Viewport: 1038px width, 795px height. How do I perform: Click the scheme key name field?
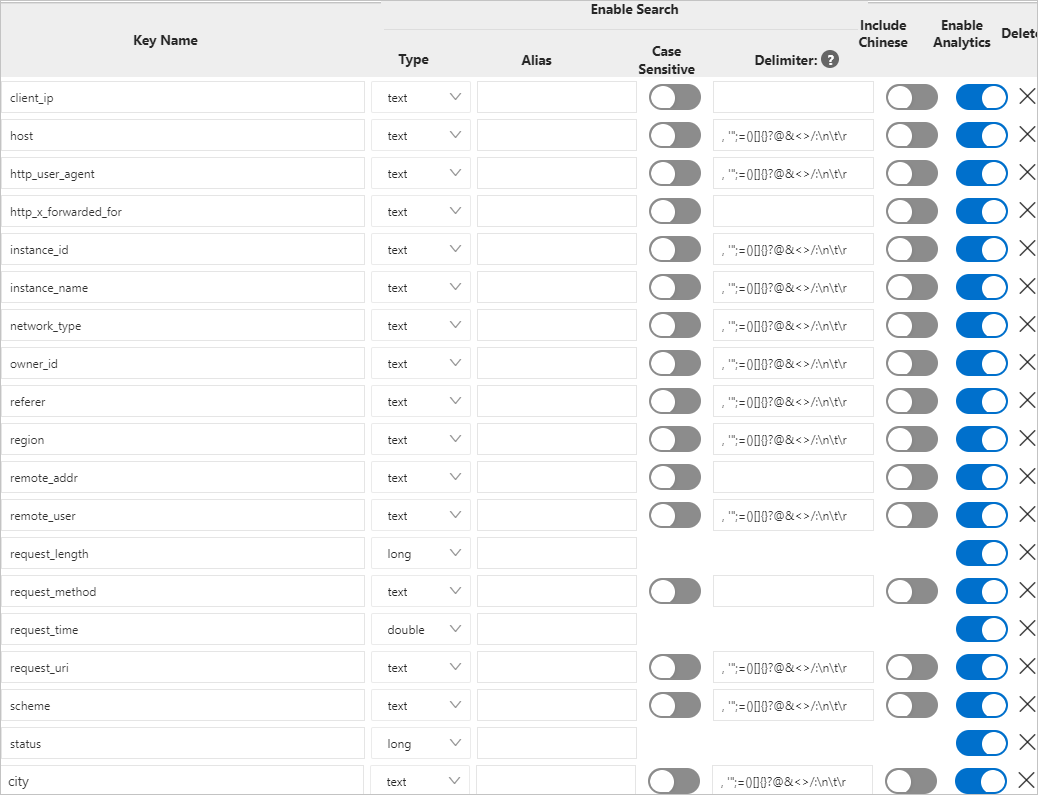click(x=183, y=706)
